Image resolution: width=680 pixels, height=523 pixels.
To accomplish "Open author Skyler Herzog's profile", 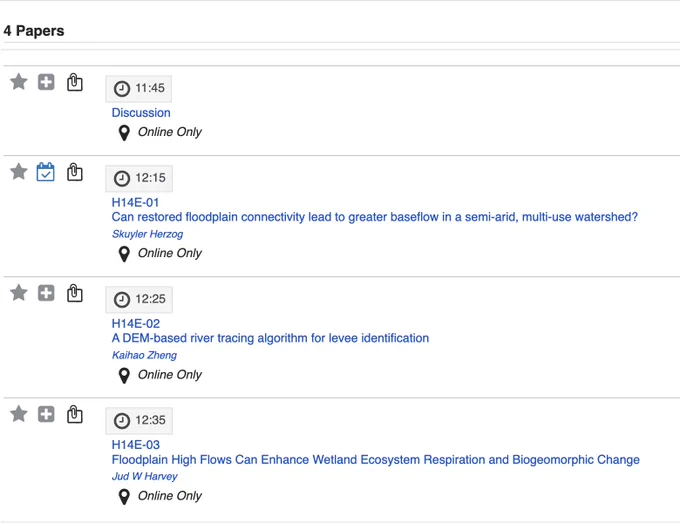I will 147,234.
